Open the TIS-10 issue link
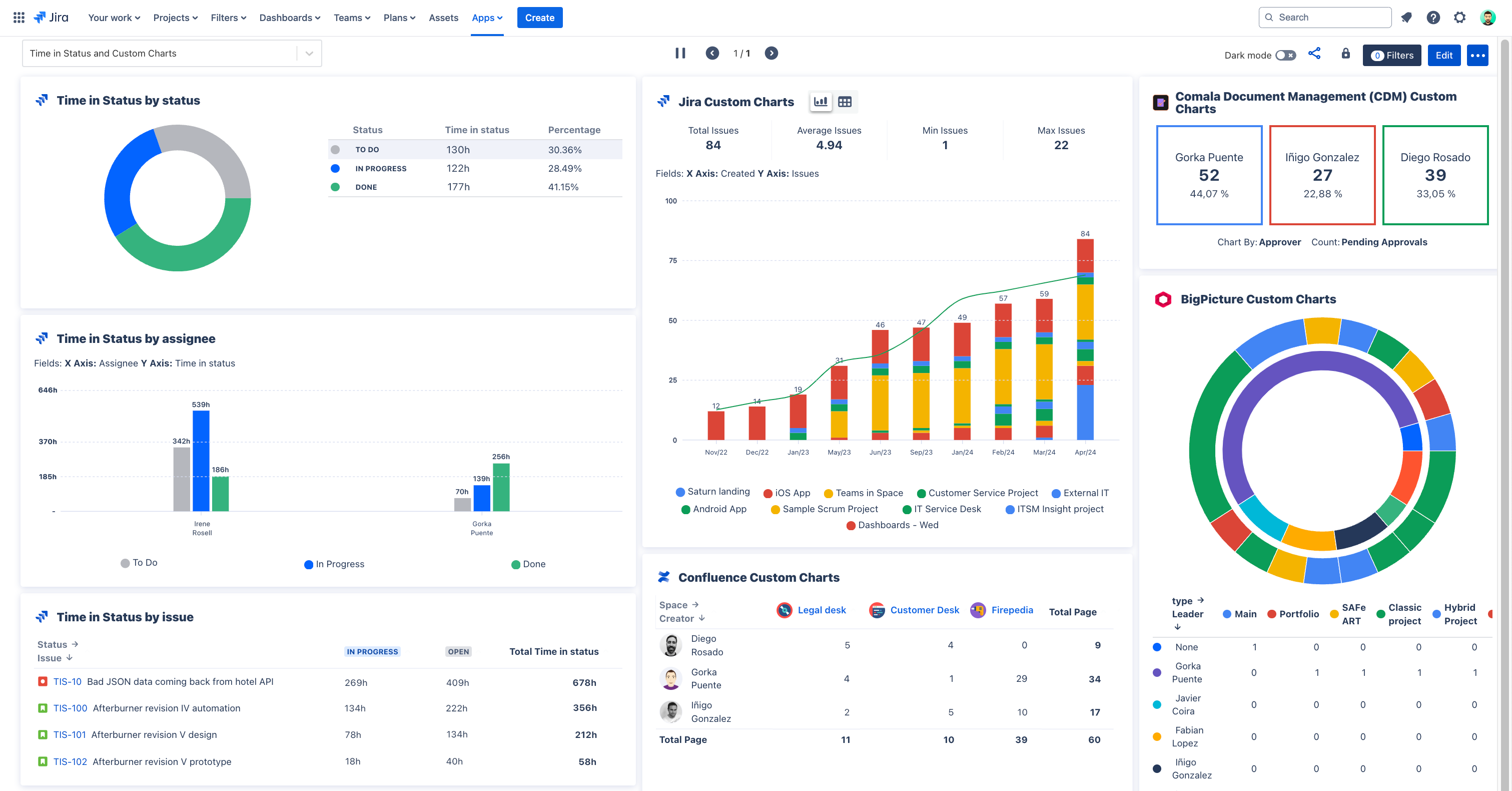This screenshot has width=1512, height=791. 67,682
